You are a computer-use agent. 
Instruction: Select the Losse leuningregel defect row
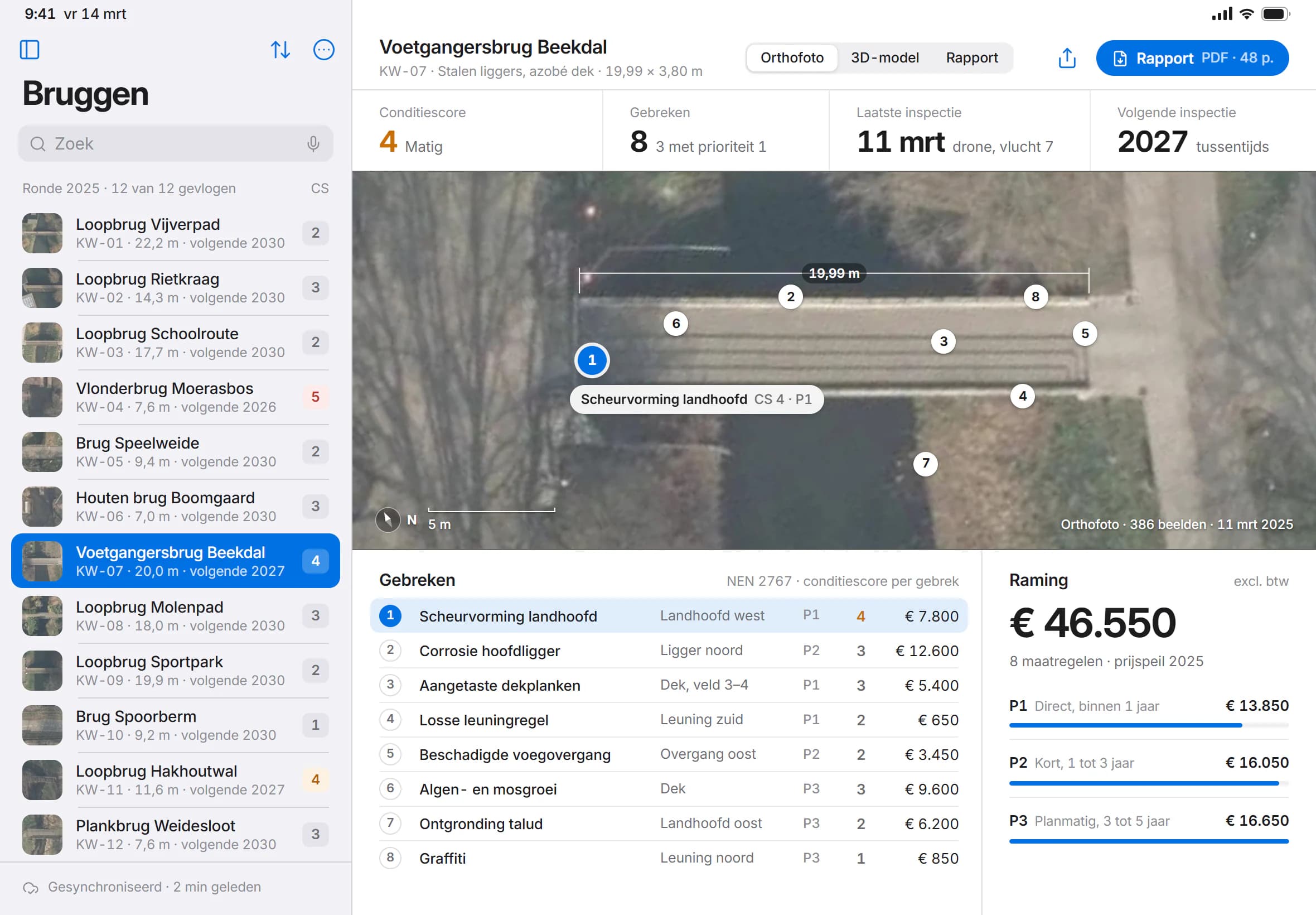click(669, 720)
